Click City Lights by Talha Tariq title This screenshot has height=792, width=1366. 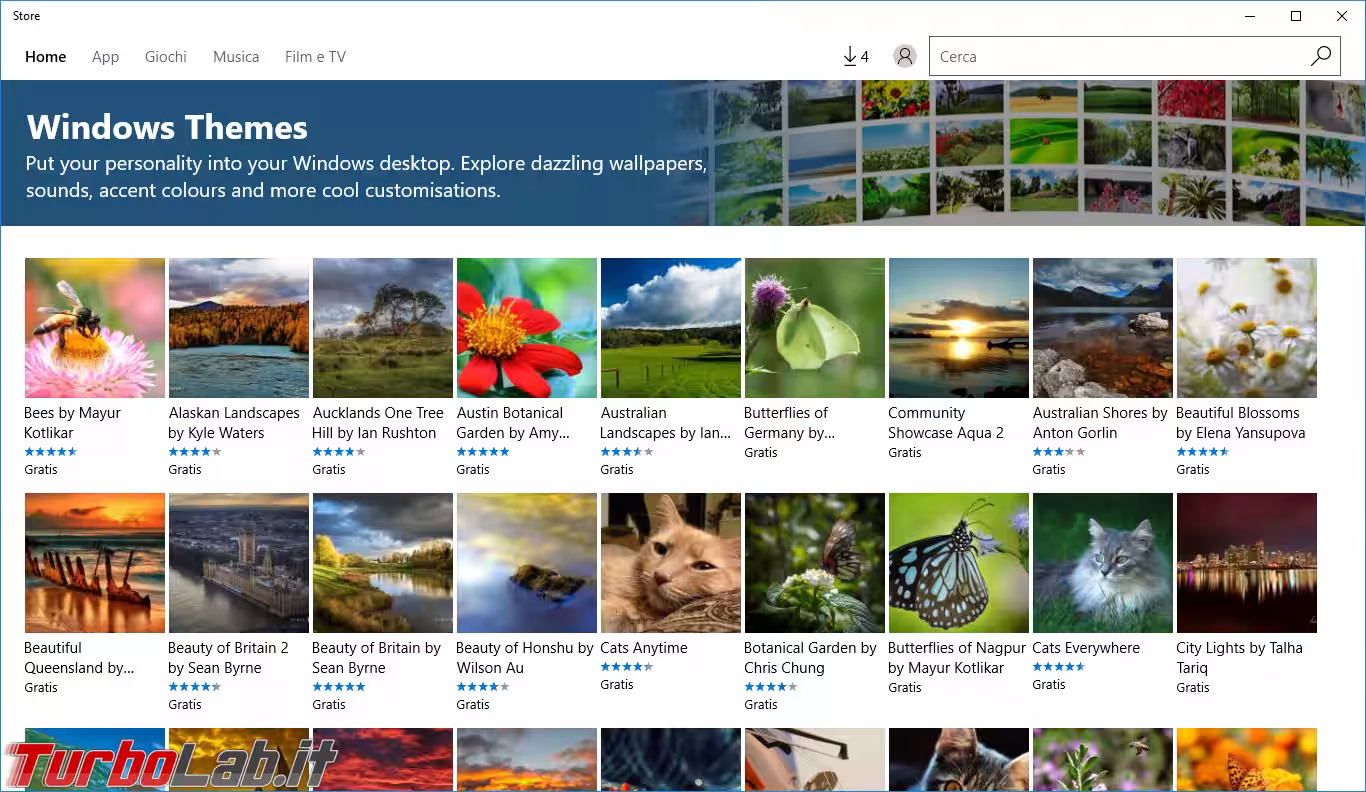pyautogui.click(x=1239, y=657)
